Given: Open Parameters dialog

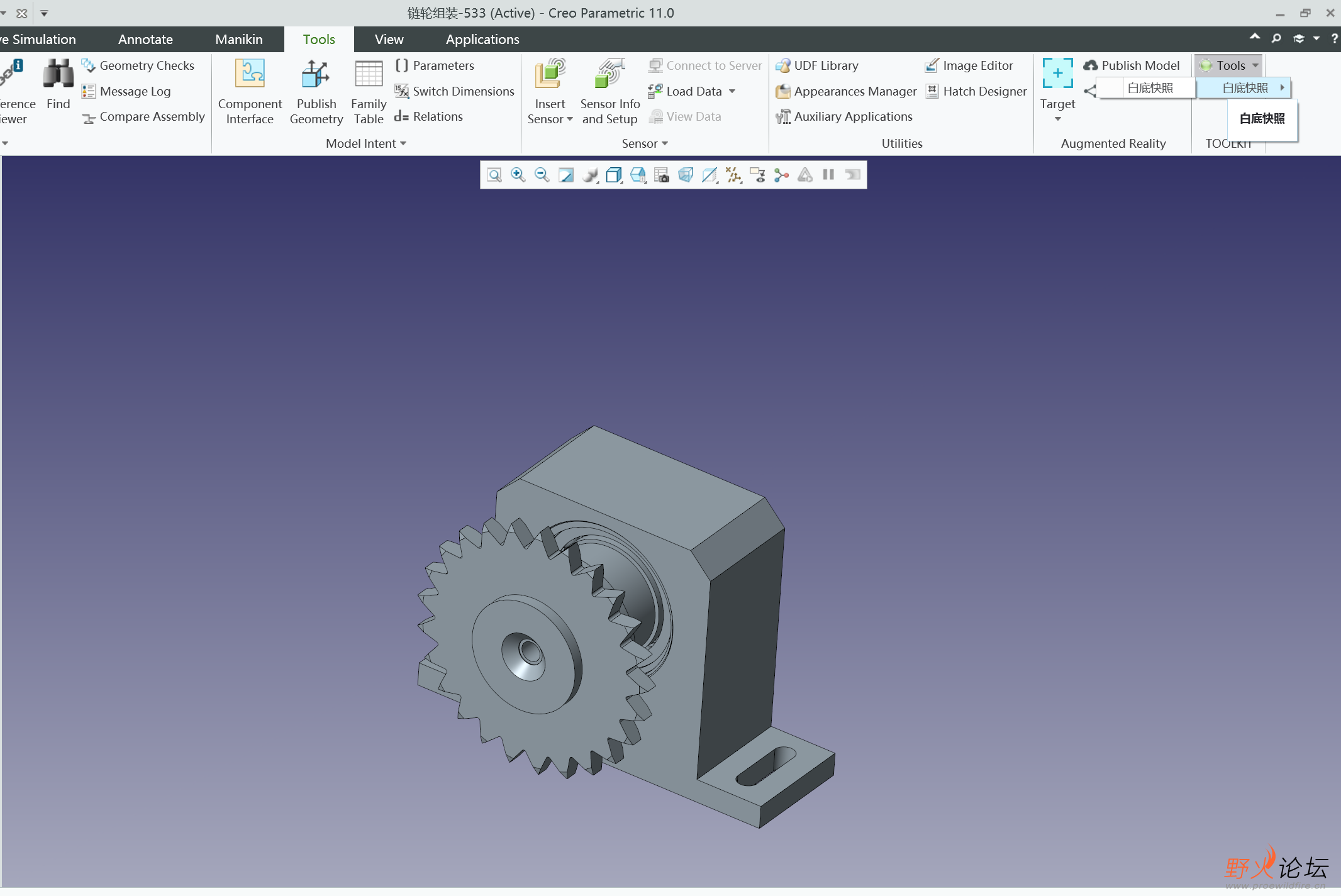Looking at the screenshot, I should click(x=435, y=65).
